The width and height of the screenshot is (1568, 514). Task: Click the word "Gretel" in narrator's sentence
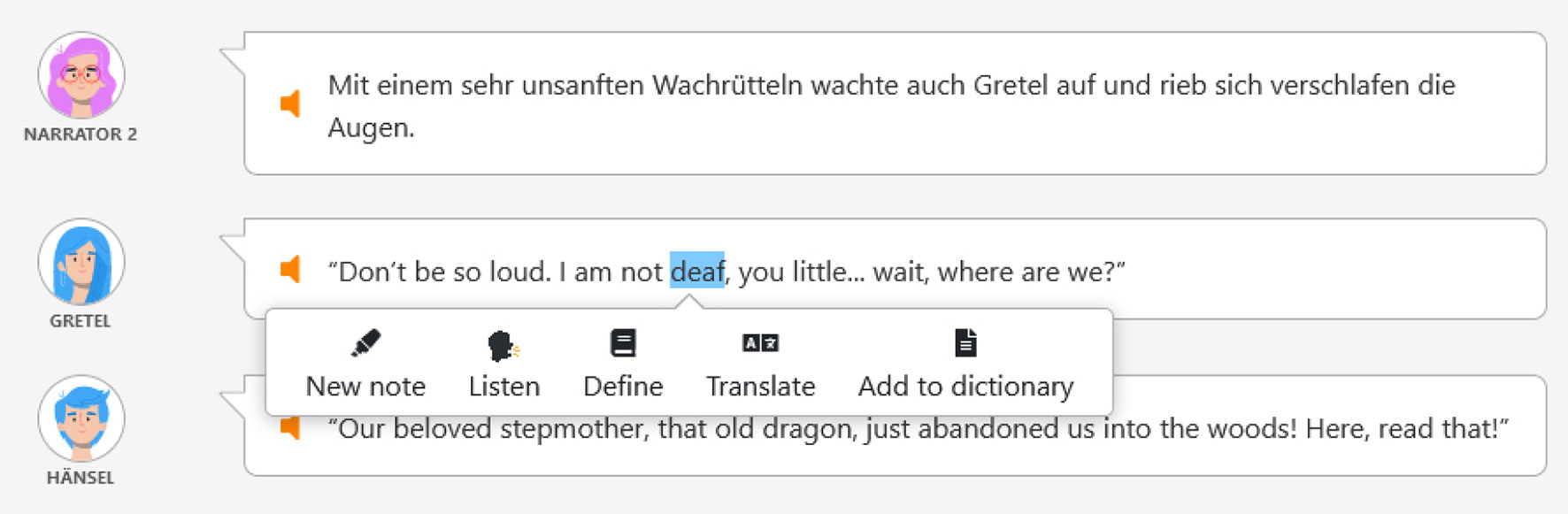tap(1011, 86)
